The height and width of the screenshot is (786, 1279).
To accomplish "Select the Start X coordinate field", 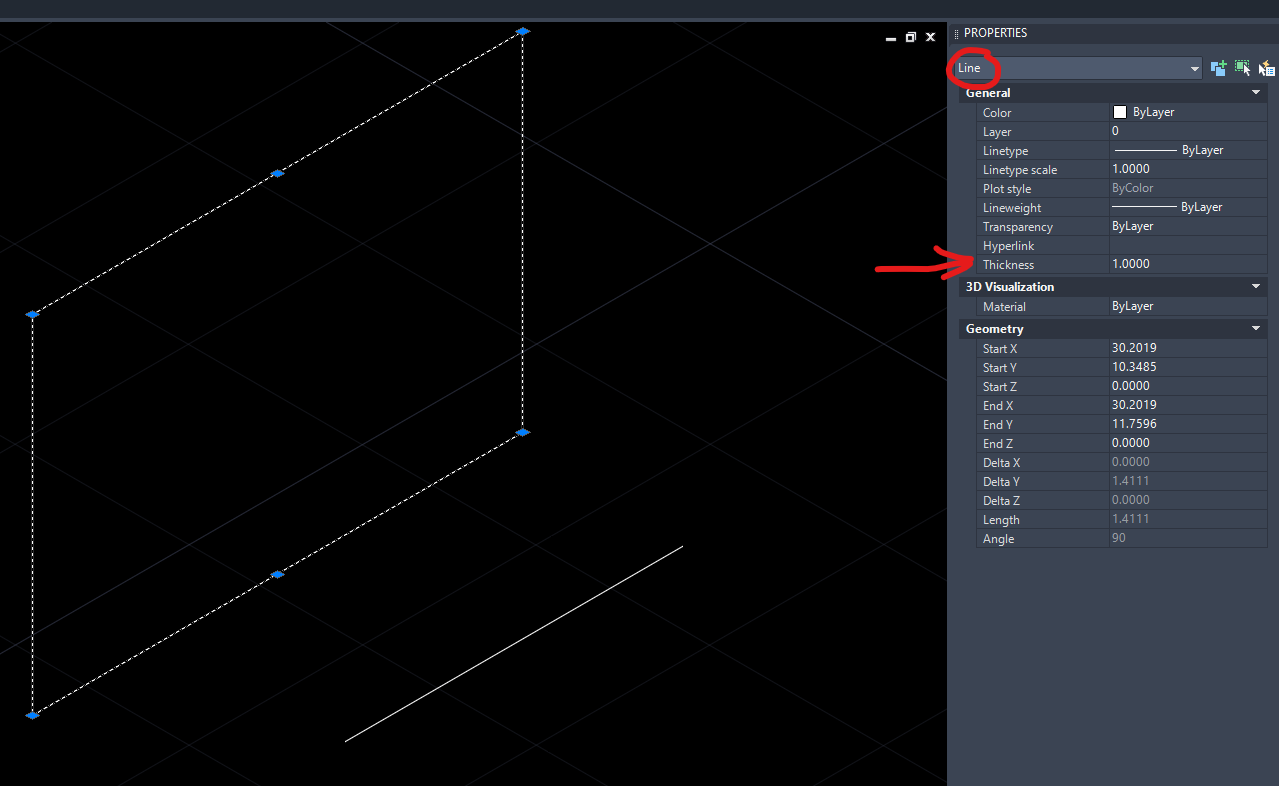I will point(1188,348).
